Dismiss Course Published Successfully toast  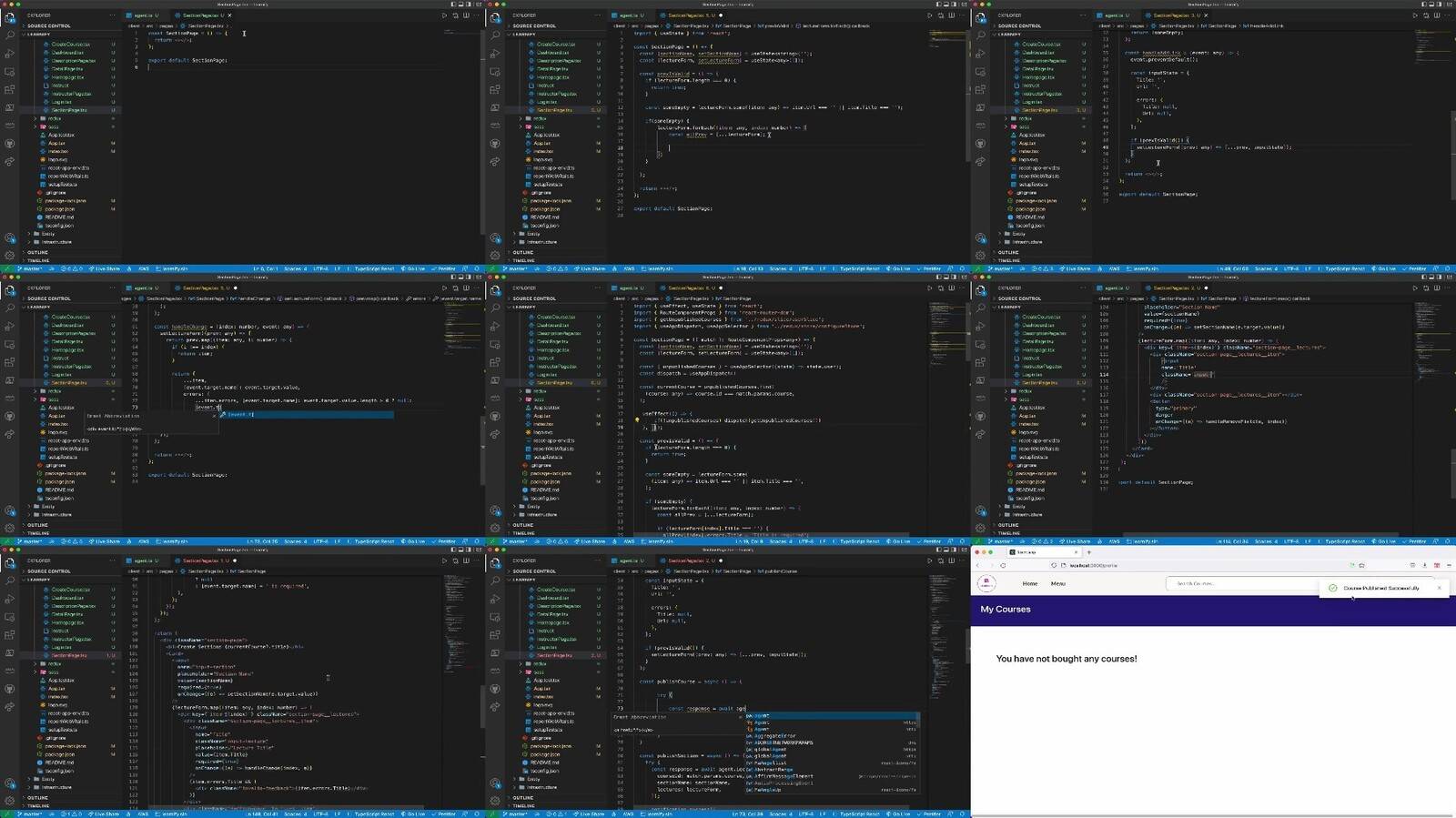click(1439, 588)
